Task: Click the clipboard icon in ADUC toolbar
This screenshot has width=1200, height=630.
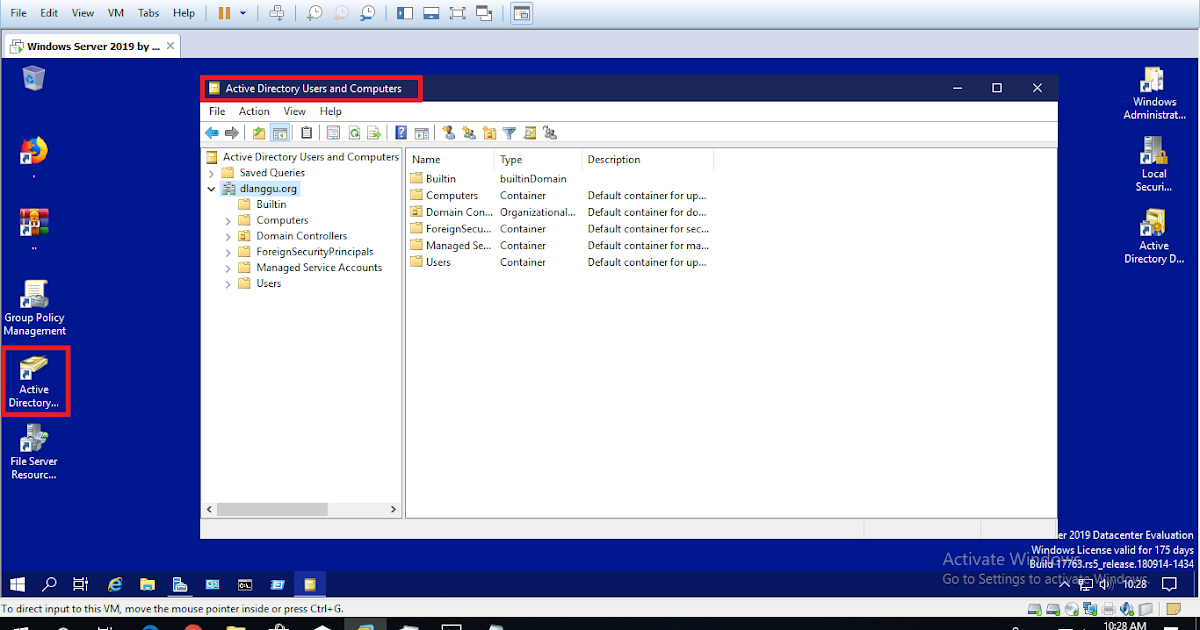Action: pyautogui.click(x=307, y=133)
